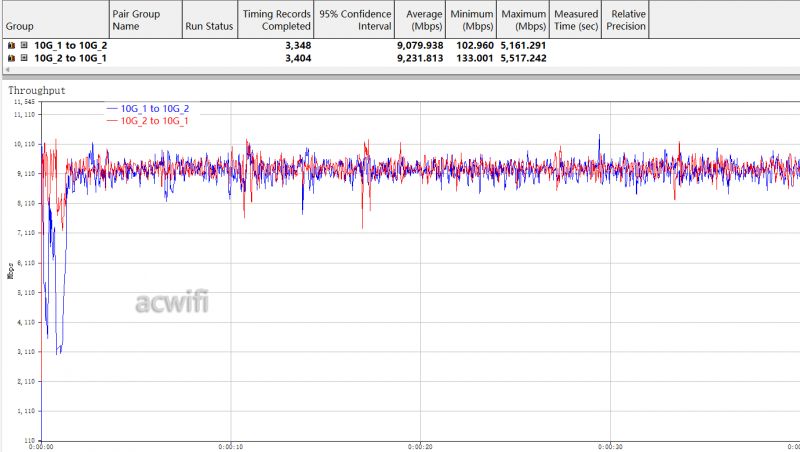The width and height of the screenshot is (800, 452).
Task: Click the pair group icon for row 10G_1 to 10G_2
Action: pos(11,45)
